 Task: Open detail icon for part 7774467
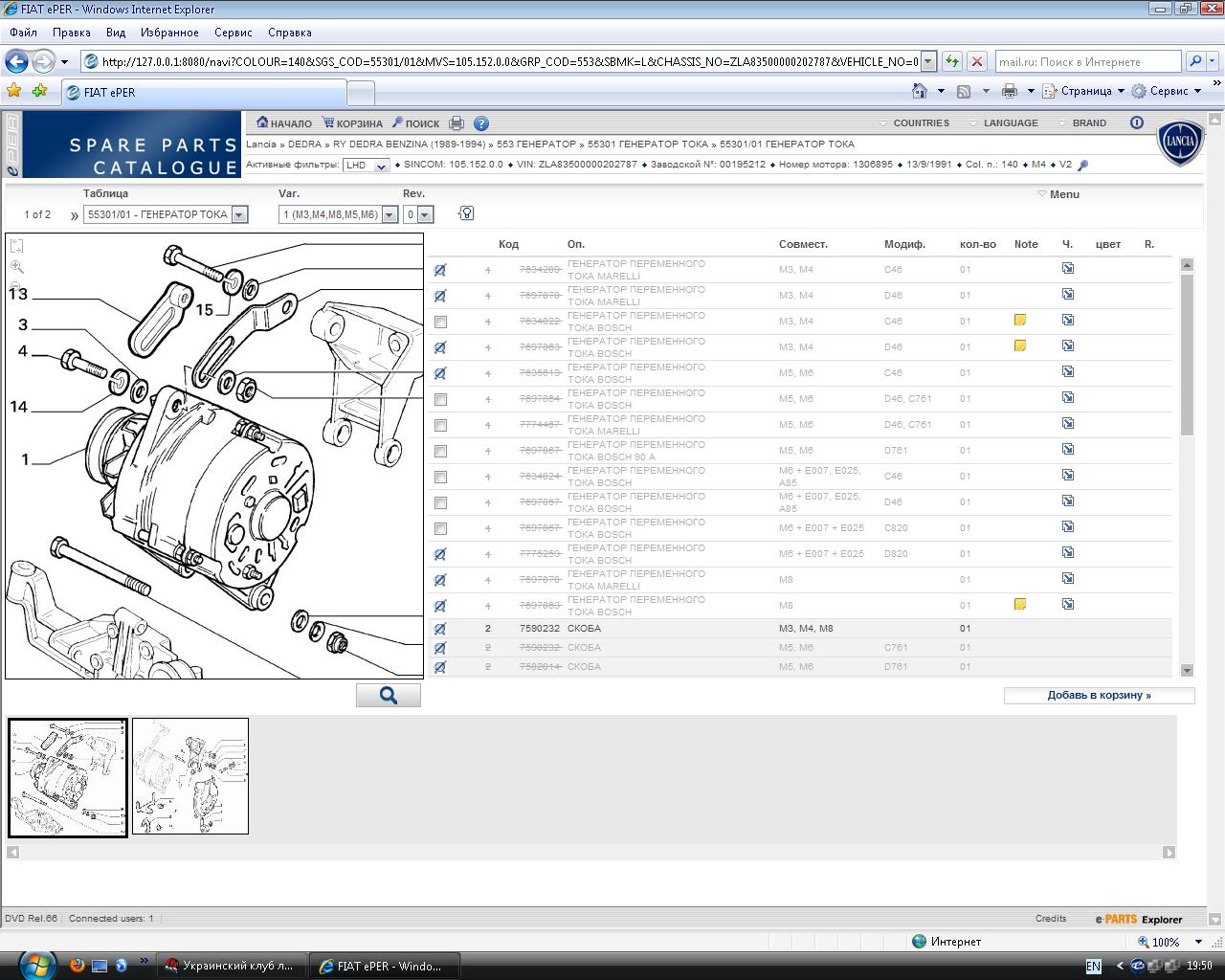(1068, 424)
